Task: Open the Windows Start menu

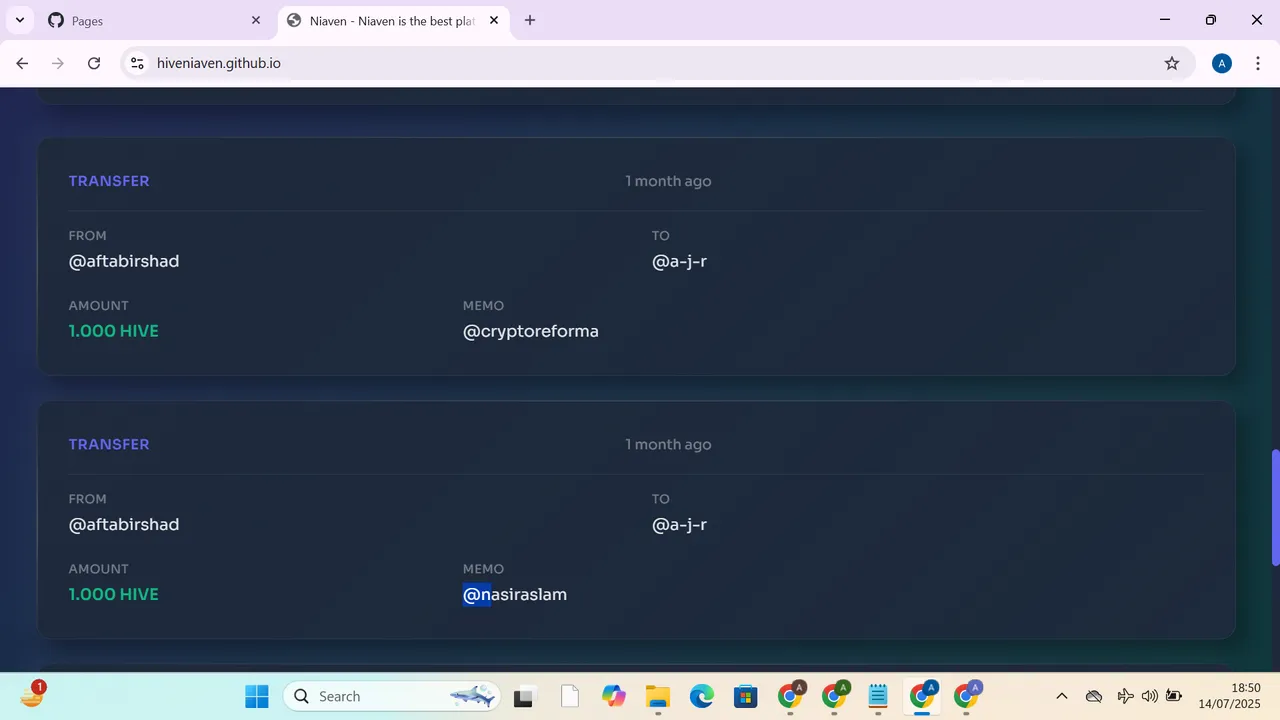Action: tap(257, 696)
